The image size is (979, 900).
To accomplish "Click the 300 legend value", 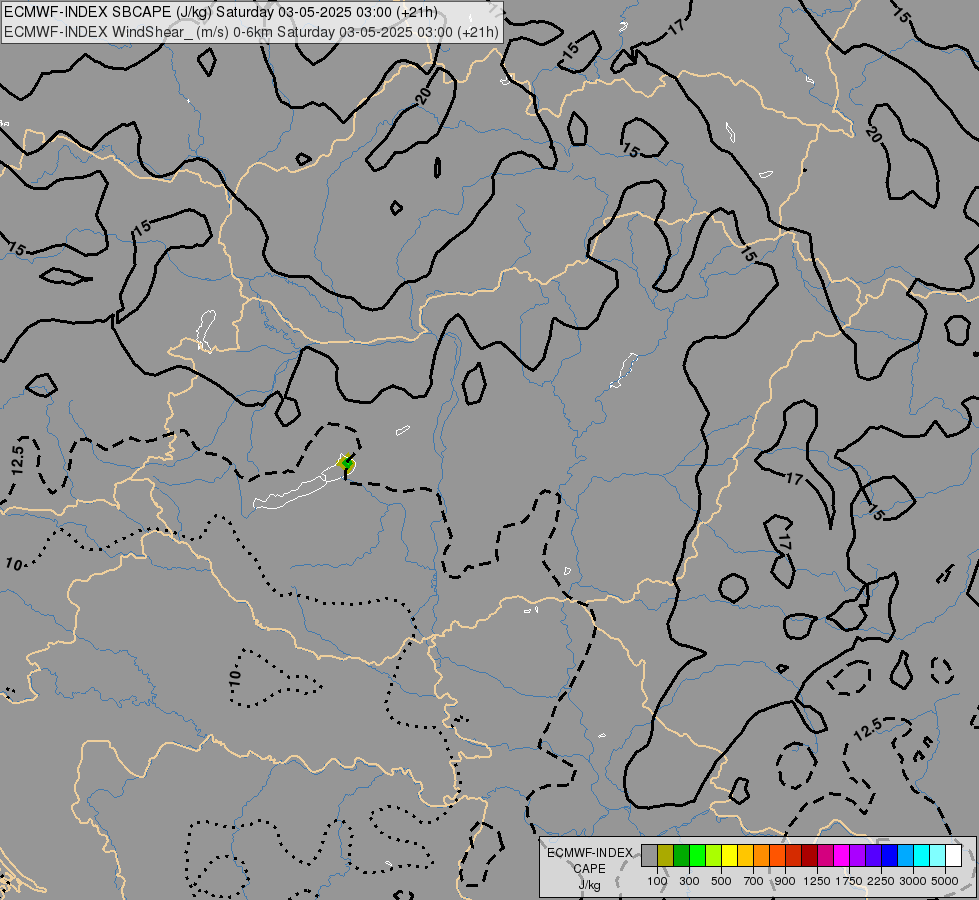I will [689, 881].
